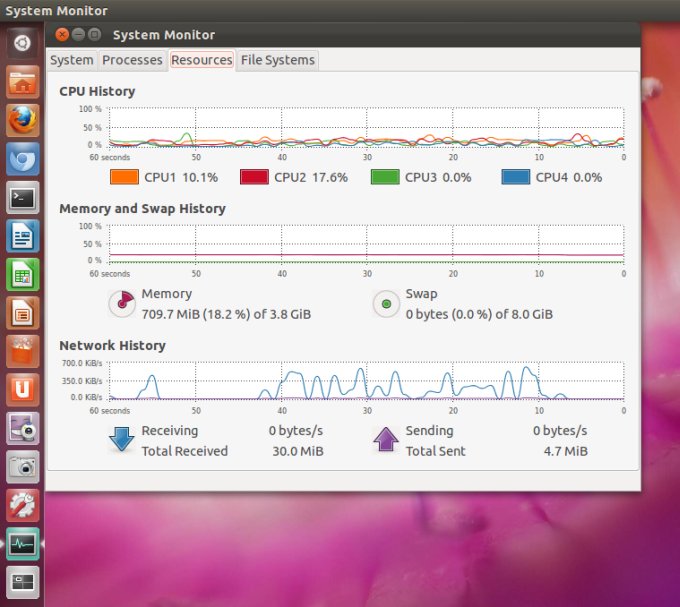
Task: Launch Cheese webcam application
Action: click(x=23, y=428)
